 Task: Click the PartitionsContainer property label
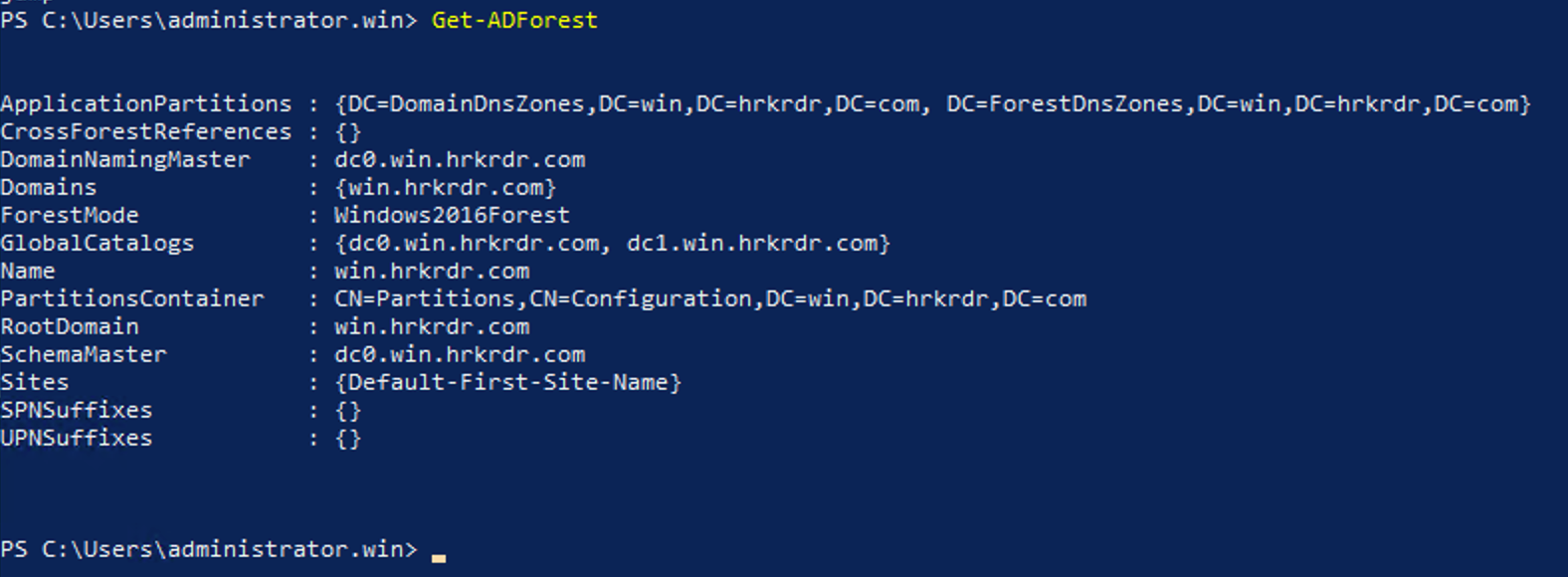(132, 298)
